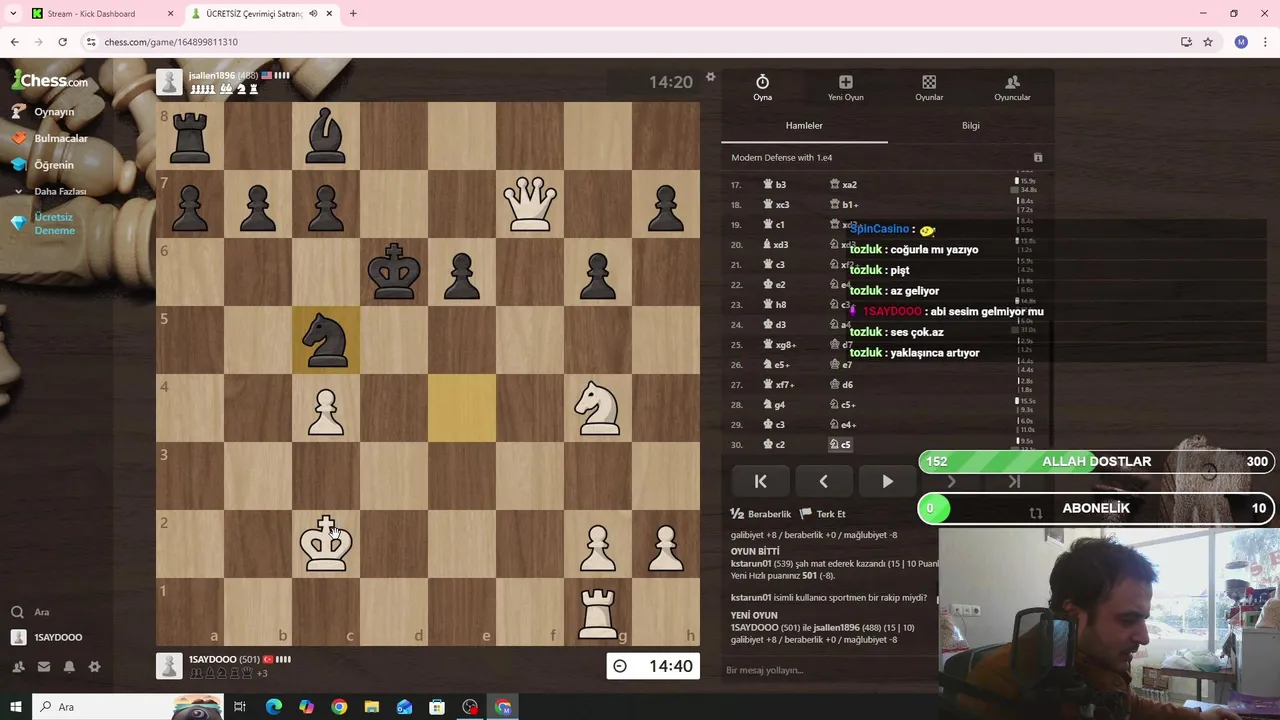Select move 27 knight xf7+
Image resolution: width=1280 pixels, height=720 pixels.
pyautogui.click(x=779, y=385)
